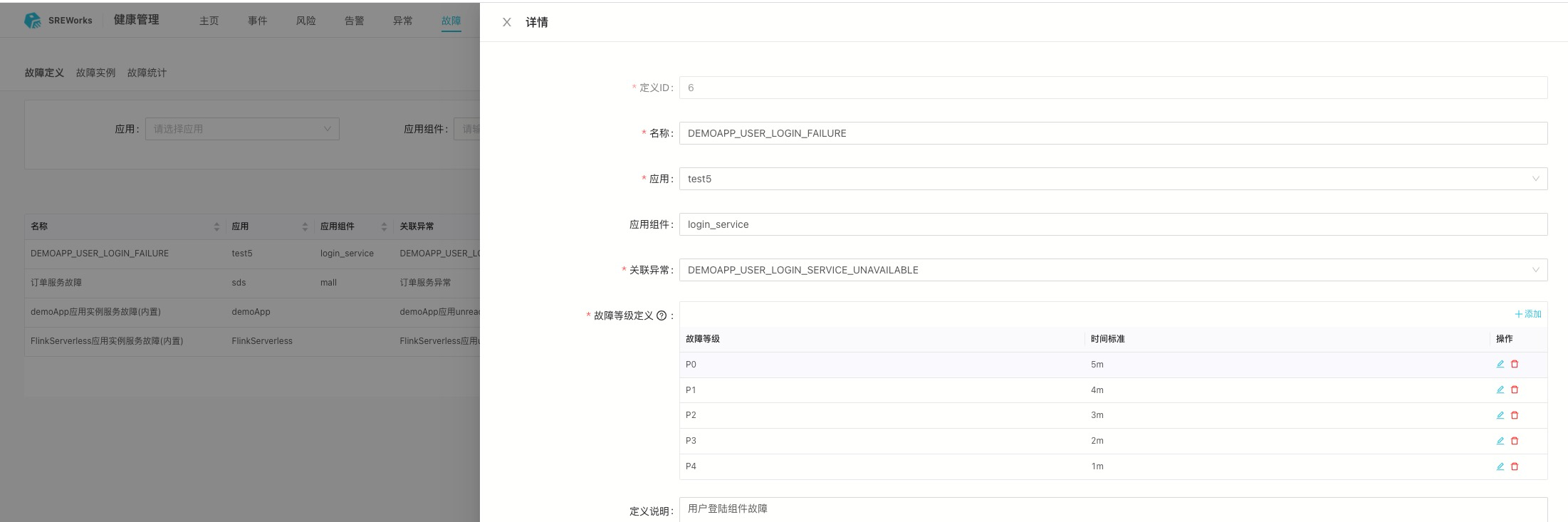Open the 应用 dropdown showing test5
Viewport: 1568px width, 522px height.
1112,179
